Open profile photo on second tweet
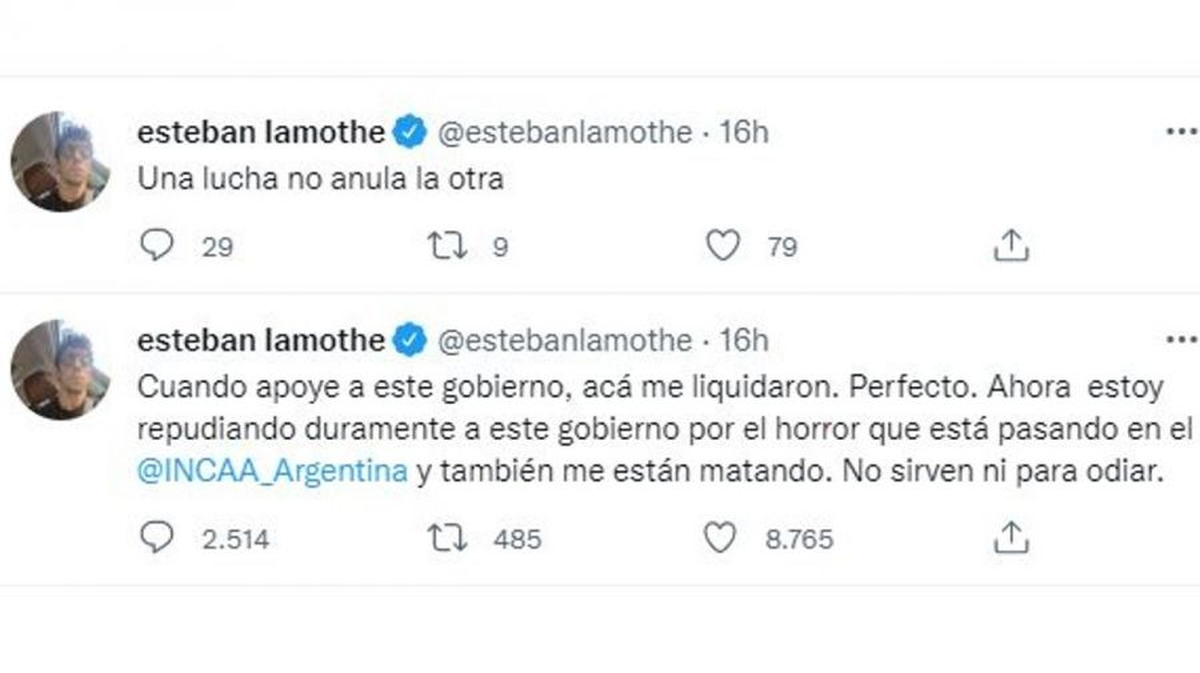 (60, 369)
